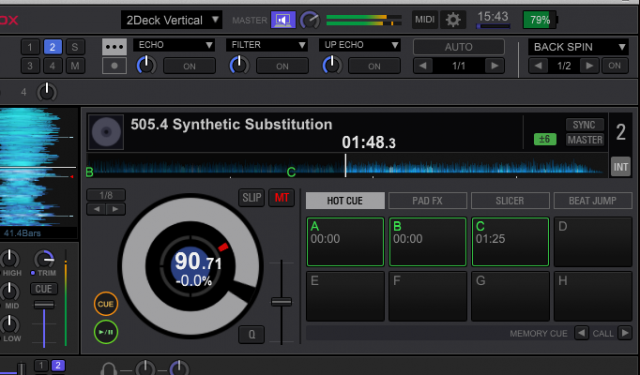Double the 1/8 loop size
Screen dimensions: 640x375
[116, 209]
